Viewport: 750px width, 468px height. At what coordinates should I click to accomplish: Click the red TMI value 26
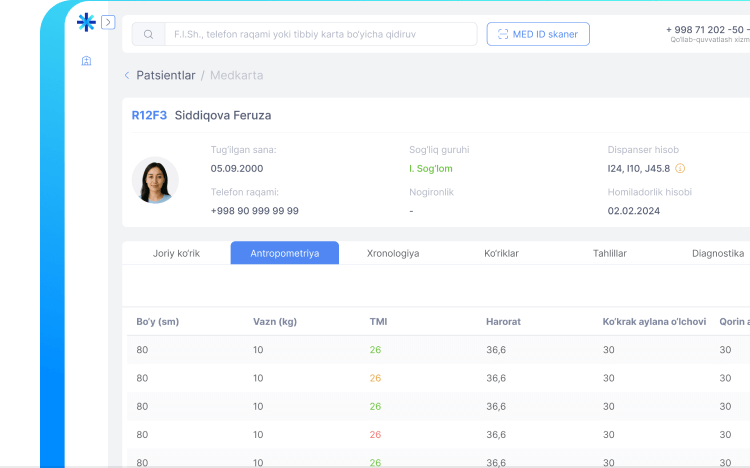click(375, 435)
